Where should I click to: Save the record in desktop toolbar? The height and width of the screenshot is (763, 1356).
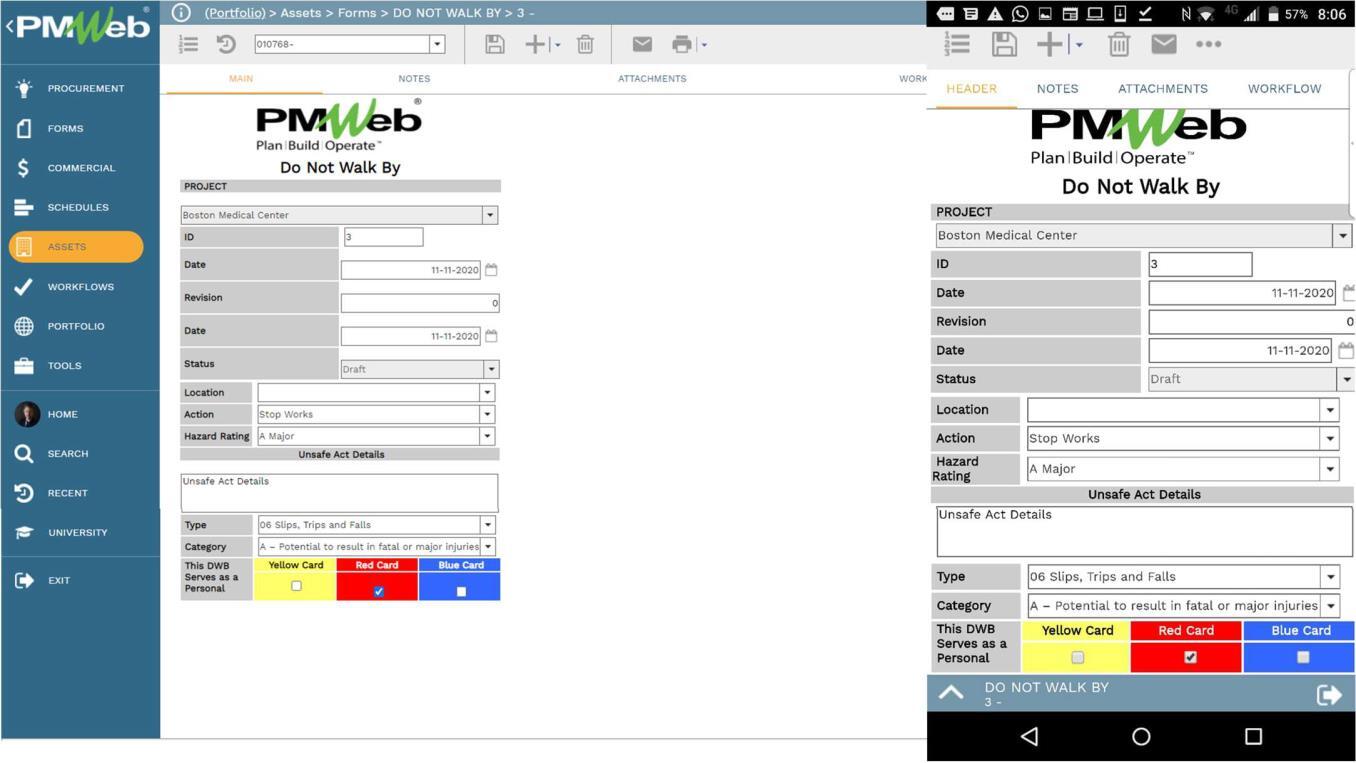(x=495, y=44)
